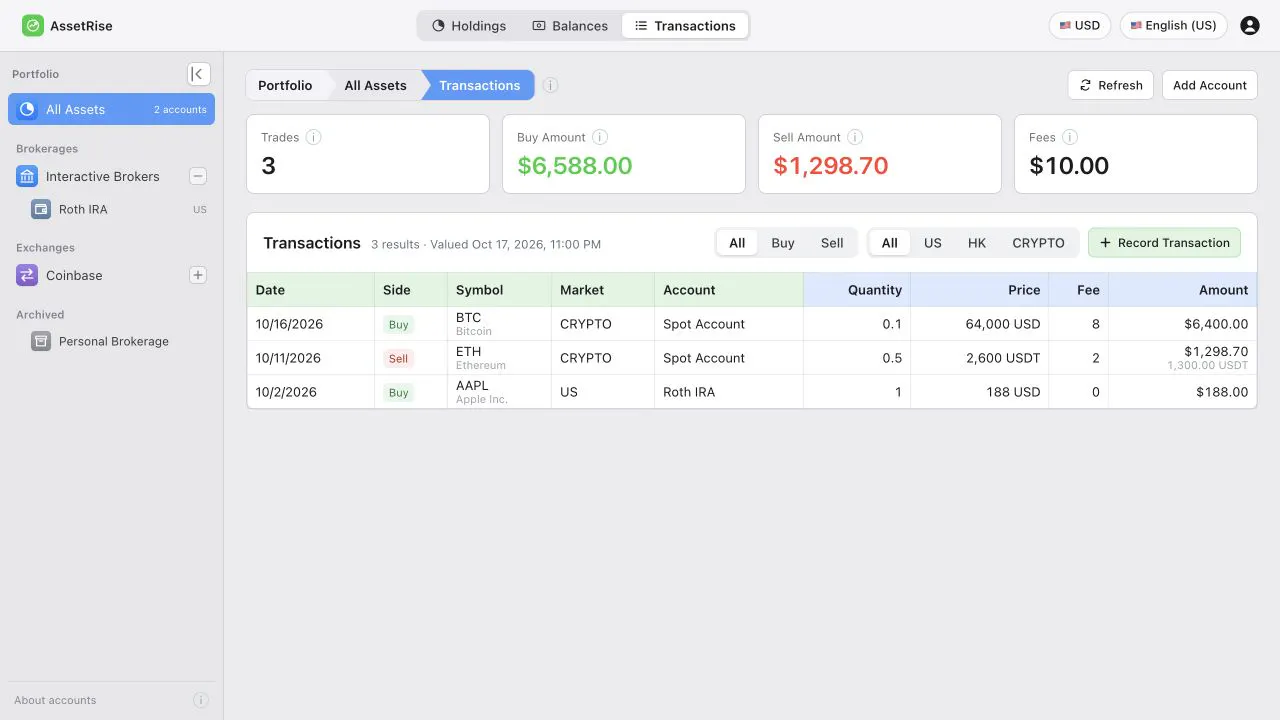
Task: Open the English (US) language selector
Action: [x=1174, y=26]
